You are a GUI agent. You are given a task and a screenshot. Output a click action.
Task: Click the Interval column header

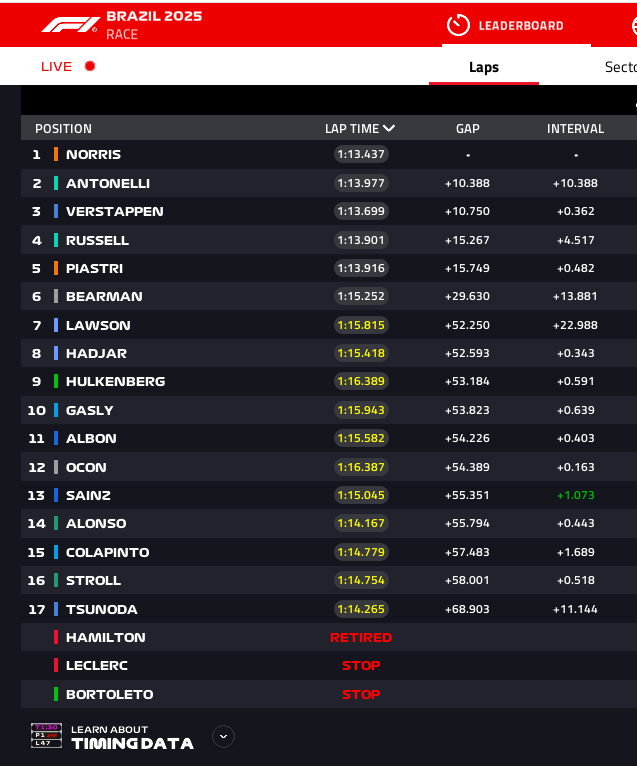pyautogui.click(x=575, y=128)
